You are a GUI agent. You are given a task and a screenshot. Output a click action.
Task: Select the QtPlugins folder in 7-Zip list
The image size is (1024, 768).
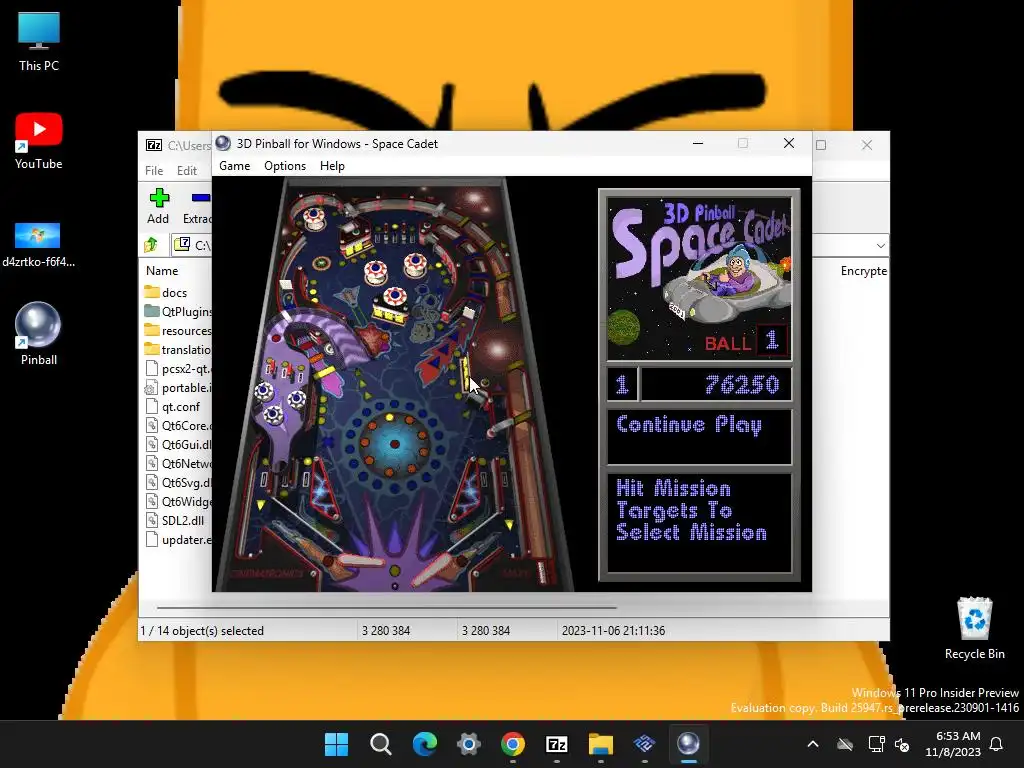pos(176,312)
